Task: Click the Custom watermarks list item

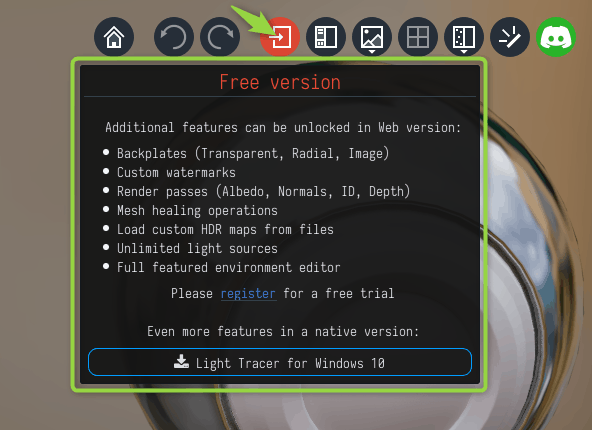Action: pyautogui.click(x=176, y=173)
